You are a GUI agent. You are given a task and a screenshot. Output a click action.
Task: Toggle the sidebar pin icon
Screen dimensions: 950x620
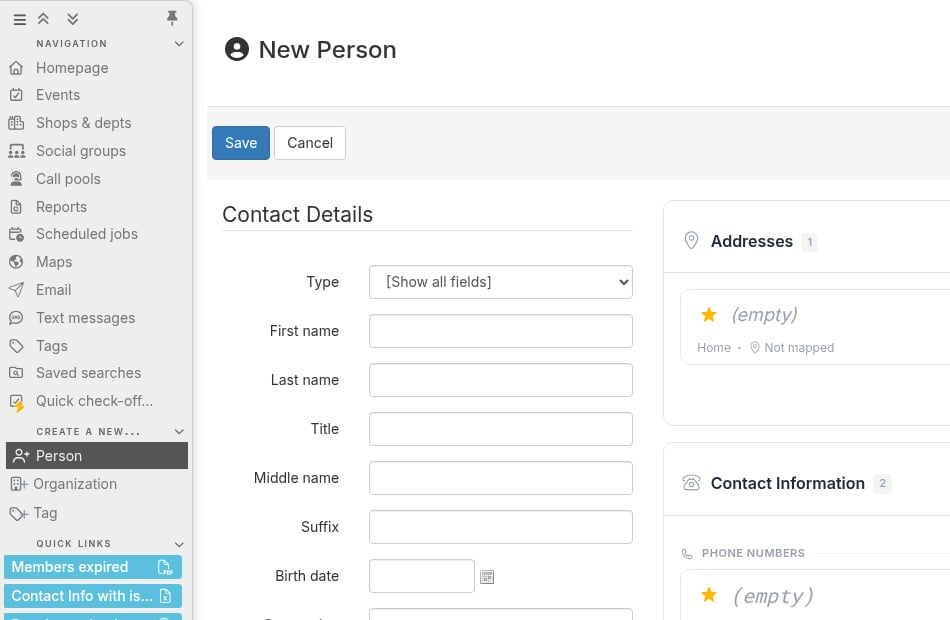(x=172, y=18)
